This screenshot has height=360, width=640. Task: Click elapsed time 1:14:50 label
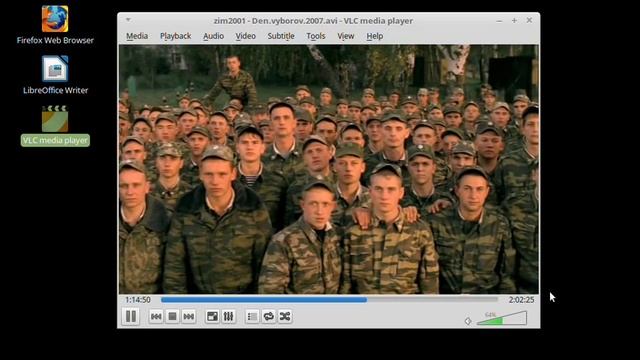(138, 300)
